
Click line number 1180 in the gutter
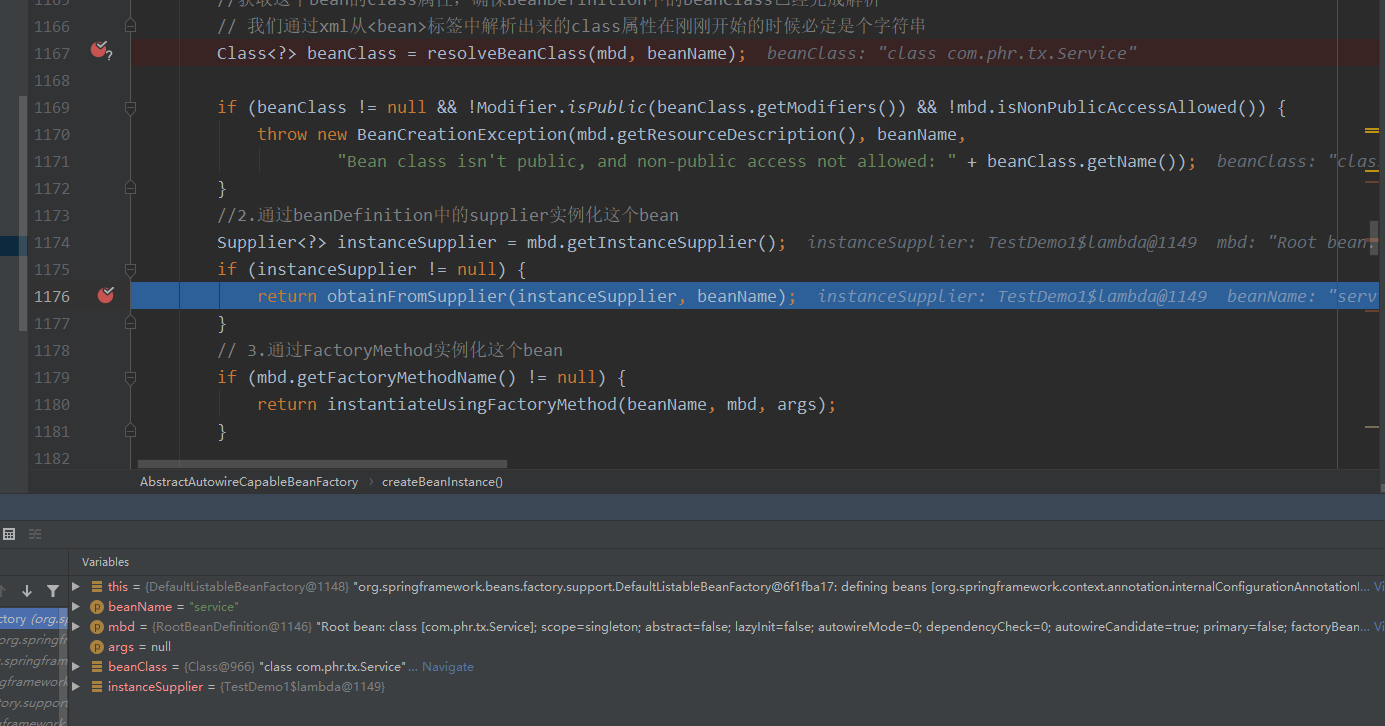click(52, 404)
